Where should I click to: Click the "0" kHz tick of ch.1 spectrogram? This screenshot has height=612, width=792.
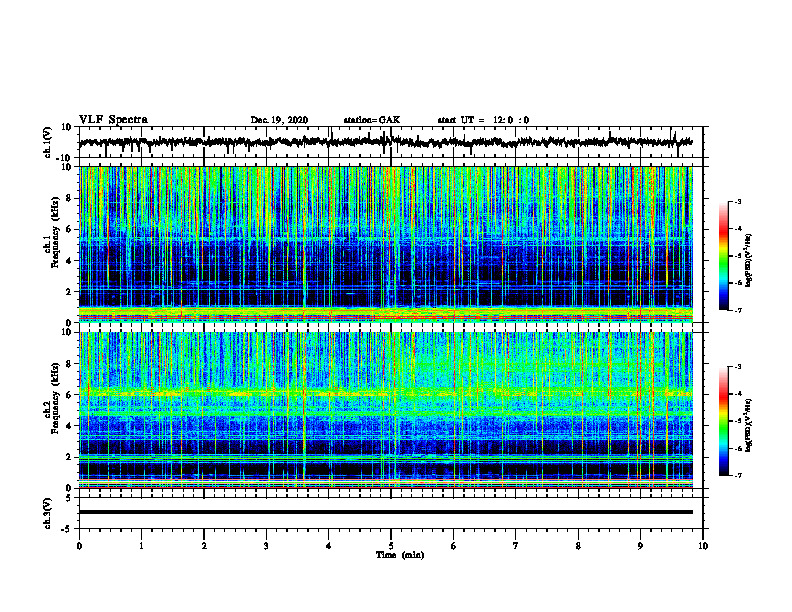click(69, 323)
